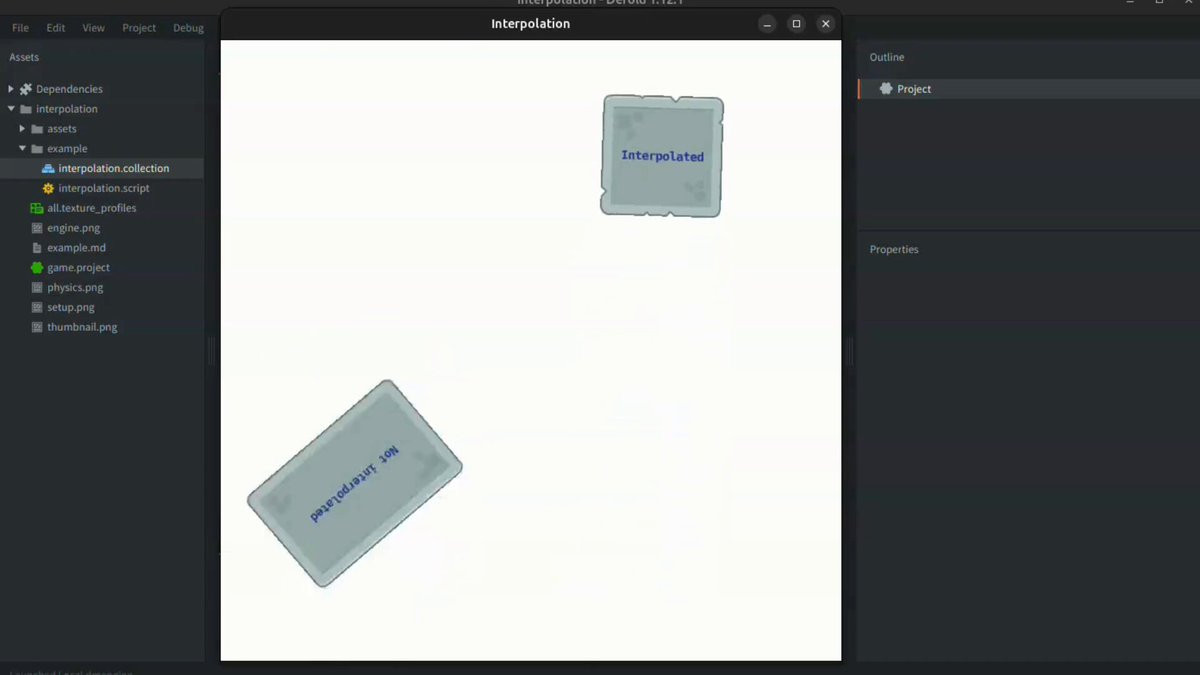The image size is (1200, 675).
Task: Maximize the Interpolation game window
Action: [796, 24]
